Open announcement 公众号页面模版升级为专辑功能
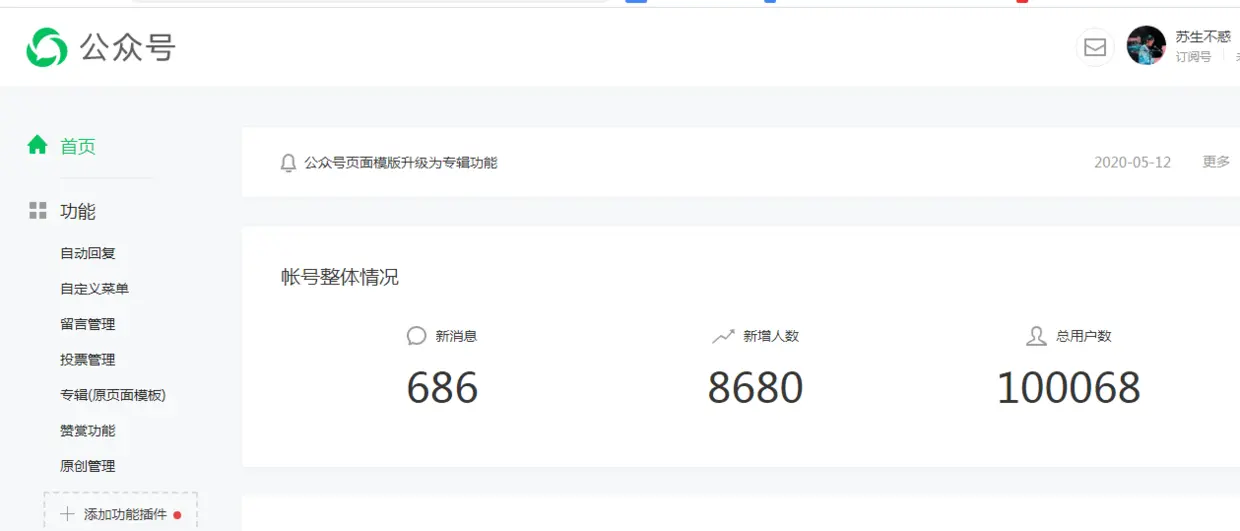The image size is (1240, 531). tap(401, 162)
